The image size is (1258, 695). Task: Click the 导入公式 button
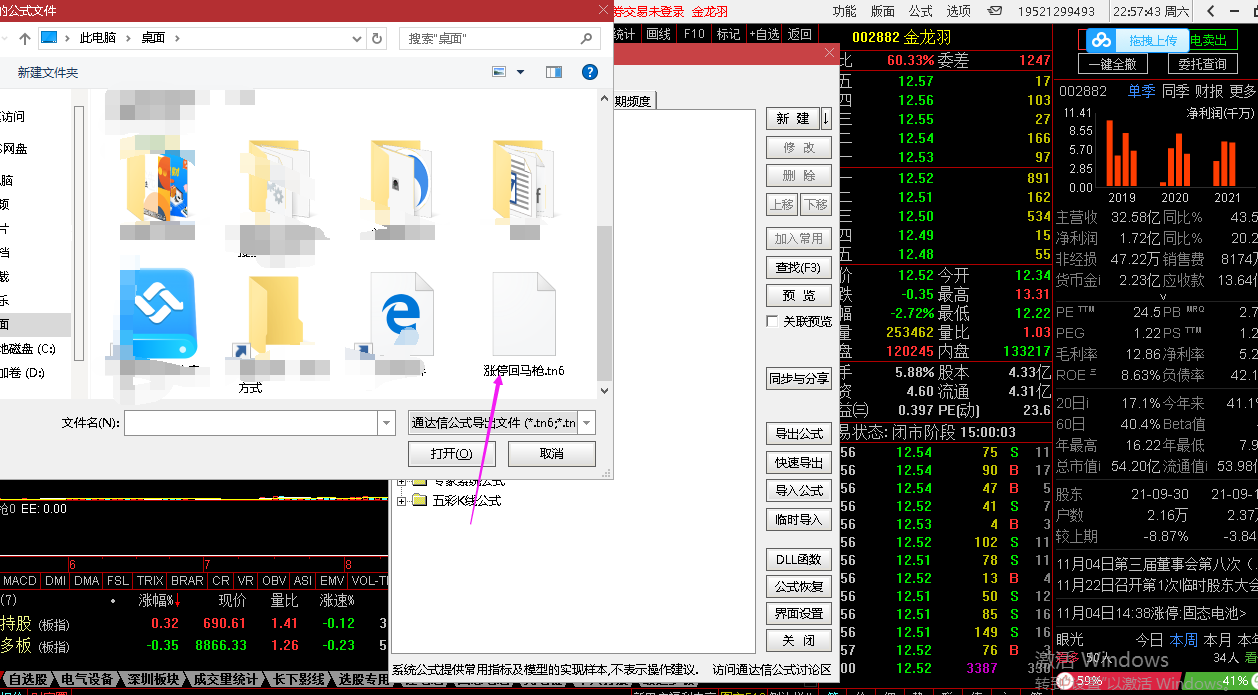[799, 491]
